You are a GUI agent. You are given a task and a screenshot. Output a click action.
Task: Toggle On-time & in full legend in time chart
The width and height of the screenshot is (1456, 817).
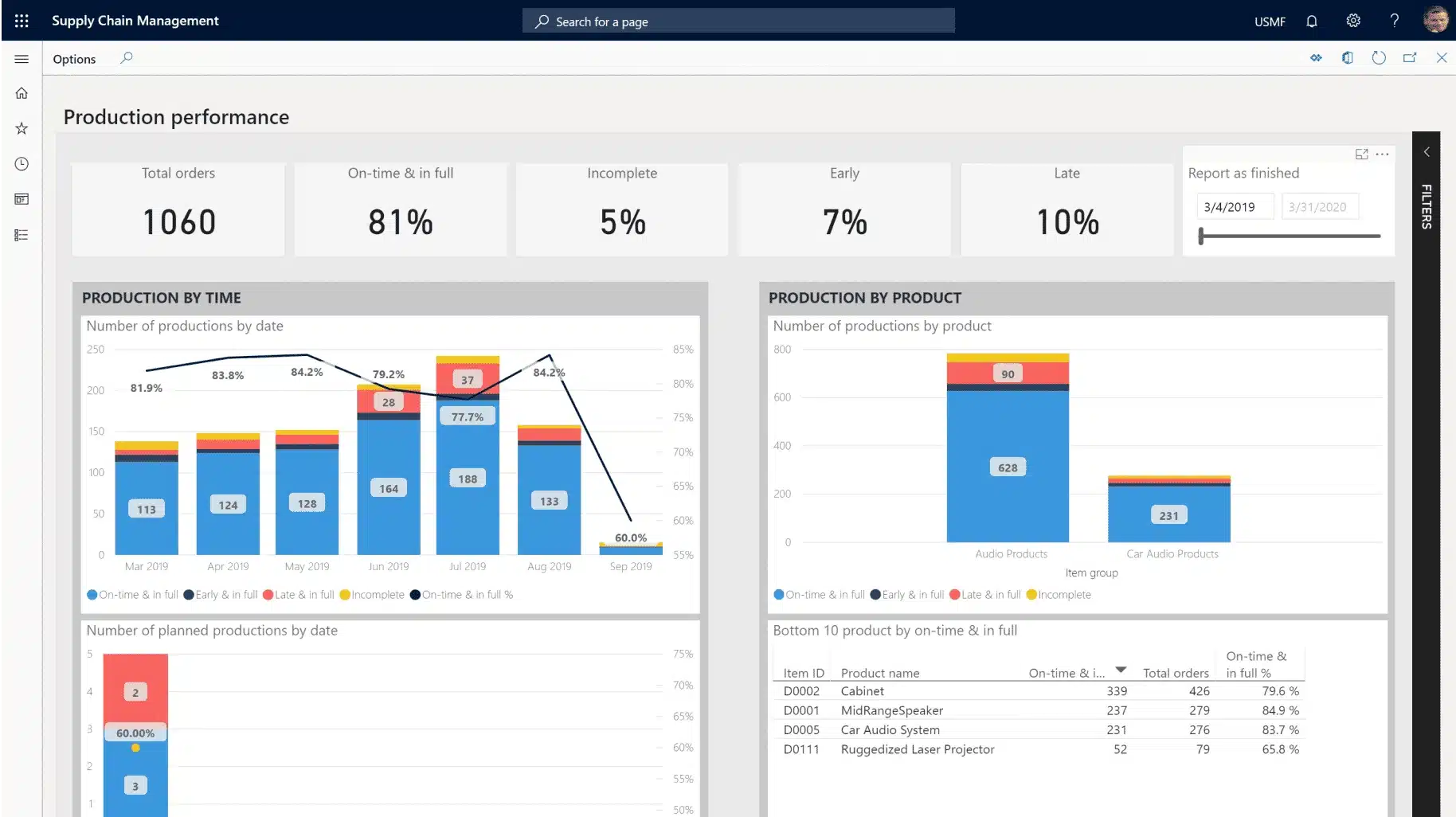[x=132, y=595]
